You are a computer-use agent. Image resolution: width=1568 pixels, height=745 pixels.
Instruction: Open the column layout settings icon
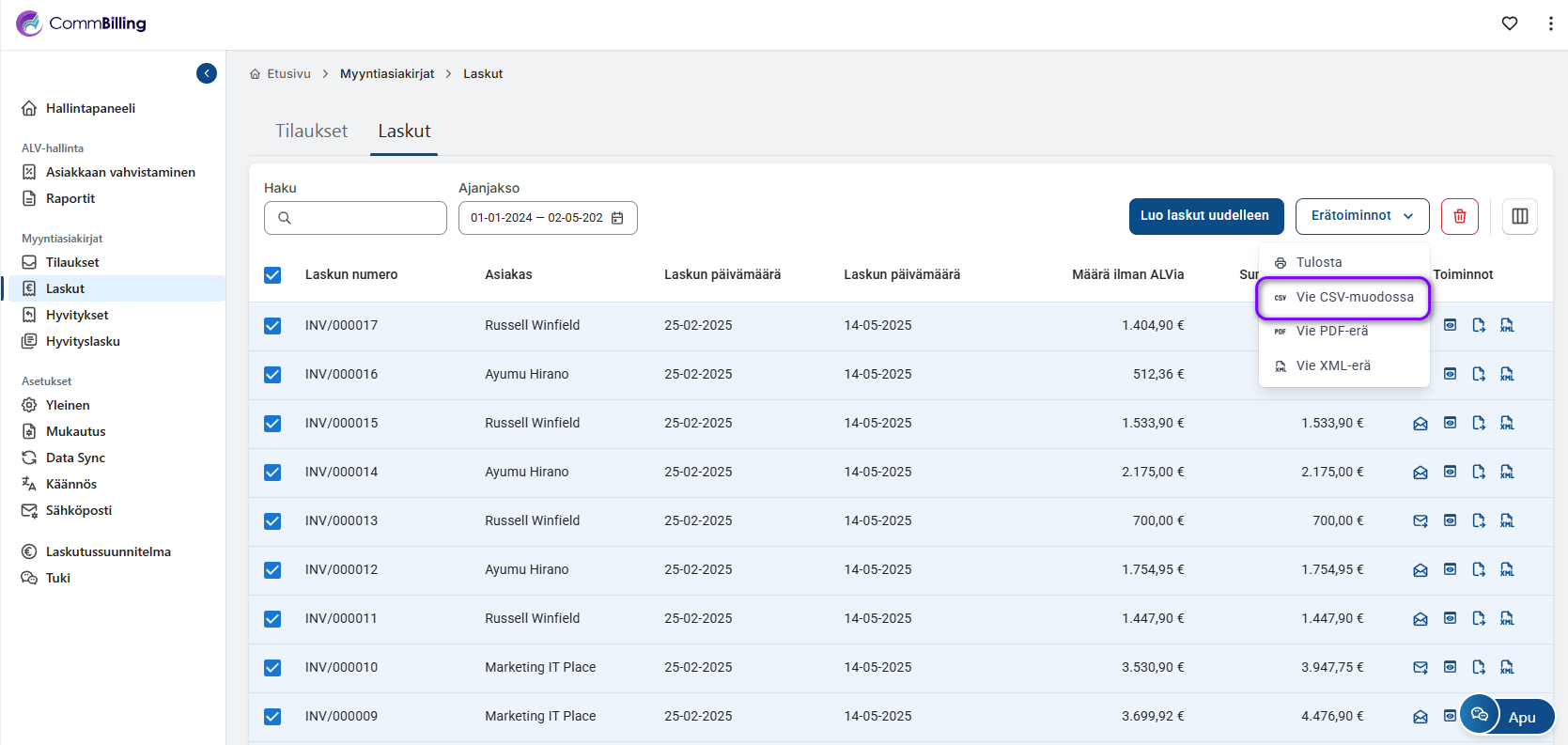tap(1519, 216)
